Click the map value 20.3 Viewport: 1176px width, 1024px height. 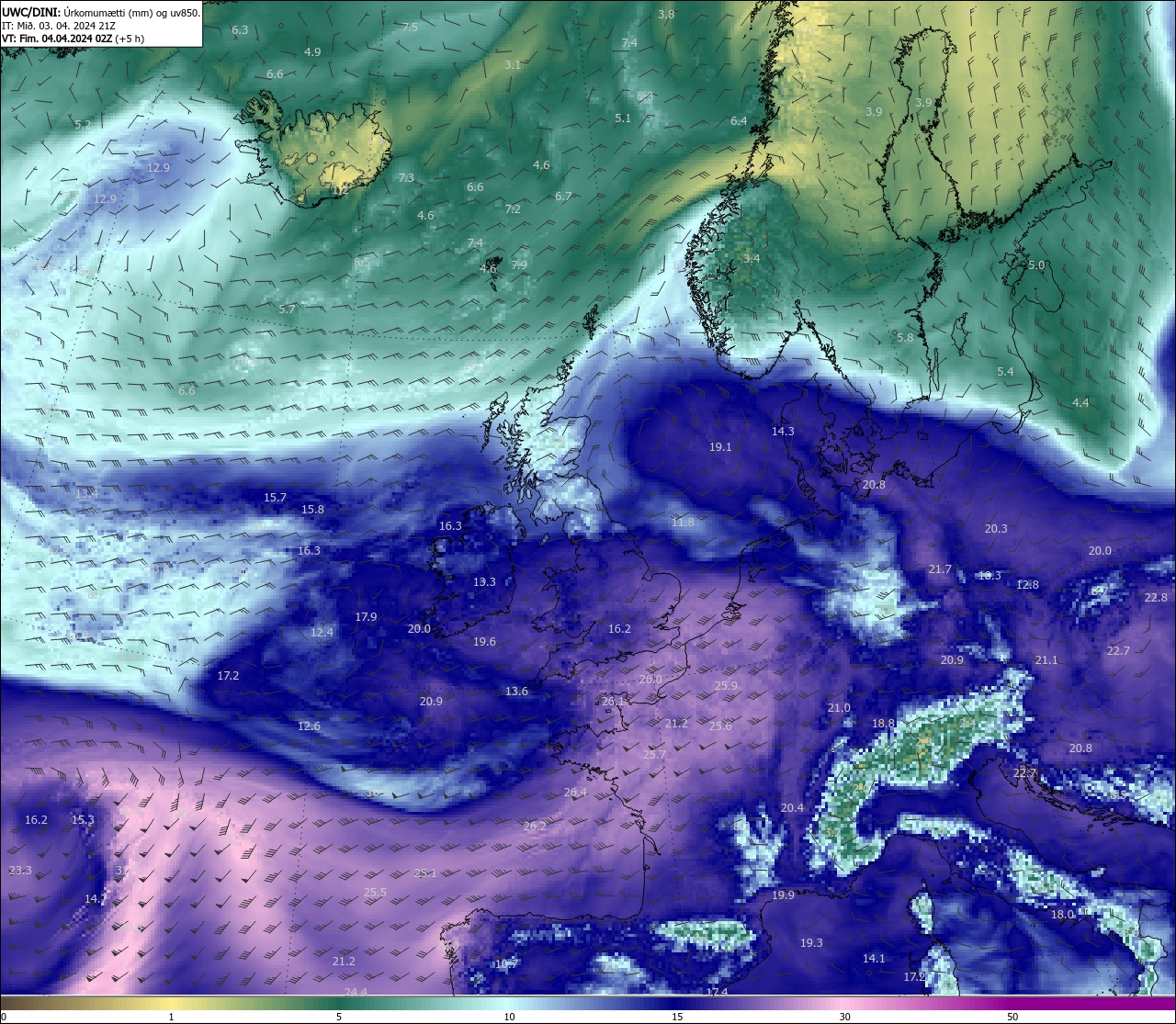pyautogui.click(x=996, y=529)
